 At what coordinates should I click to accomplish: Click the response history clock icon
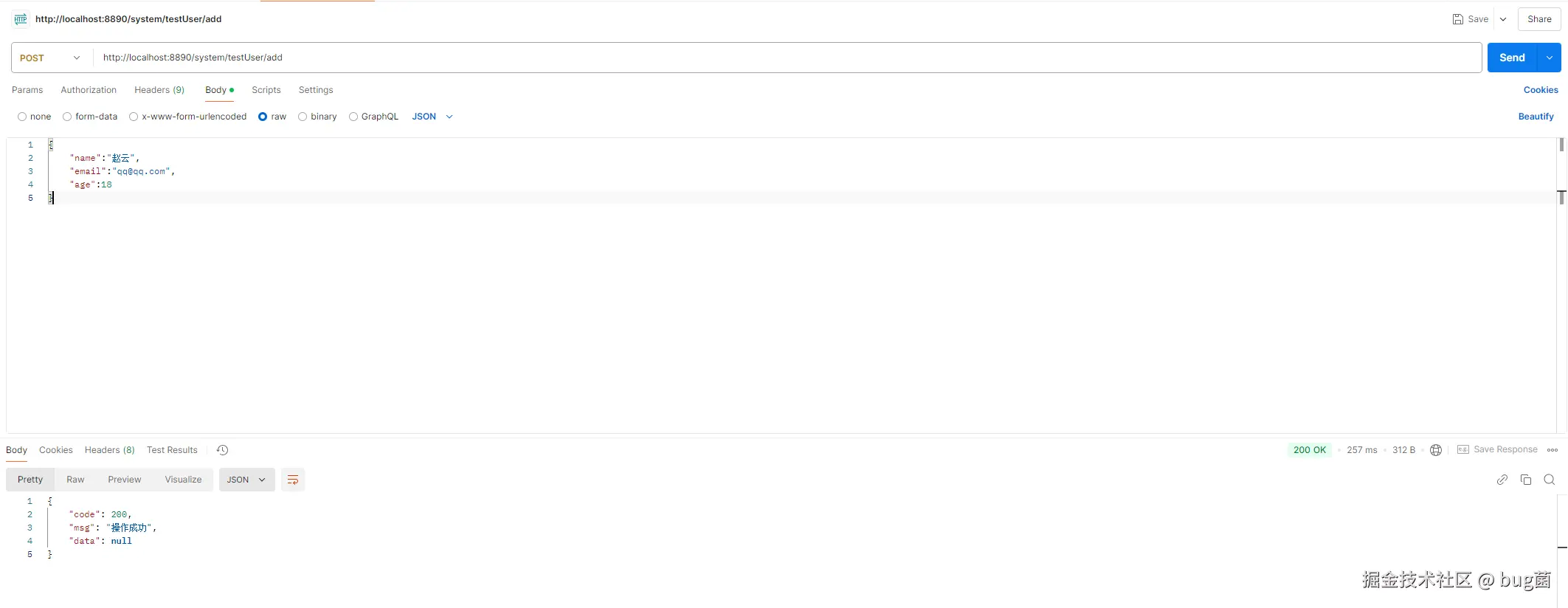point(222,450)
